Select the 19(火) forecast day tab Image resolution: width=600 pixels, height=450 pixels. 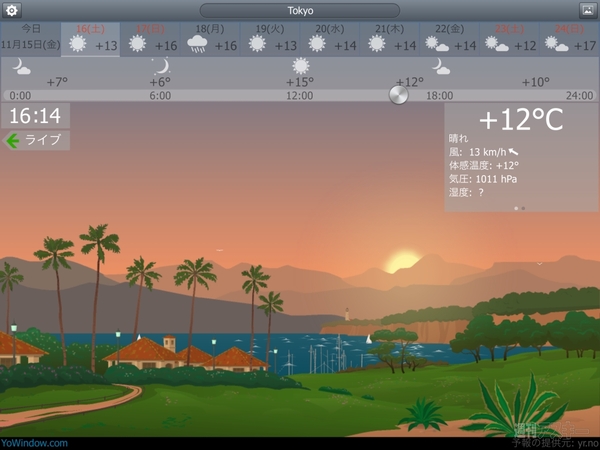pos(270,39)
